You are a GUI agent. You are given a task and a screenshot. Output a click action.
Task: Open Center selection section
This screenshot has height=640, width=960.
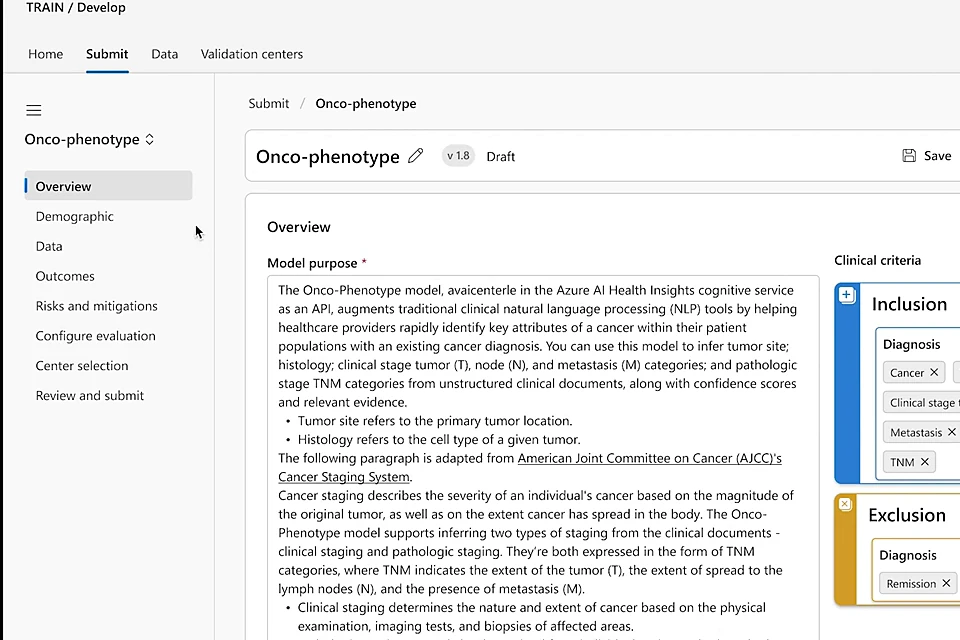click(82, 366)
